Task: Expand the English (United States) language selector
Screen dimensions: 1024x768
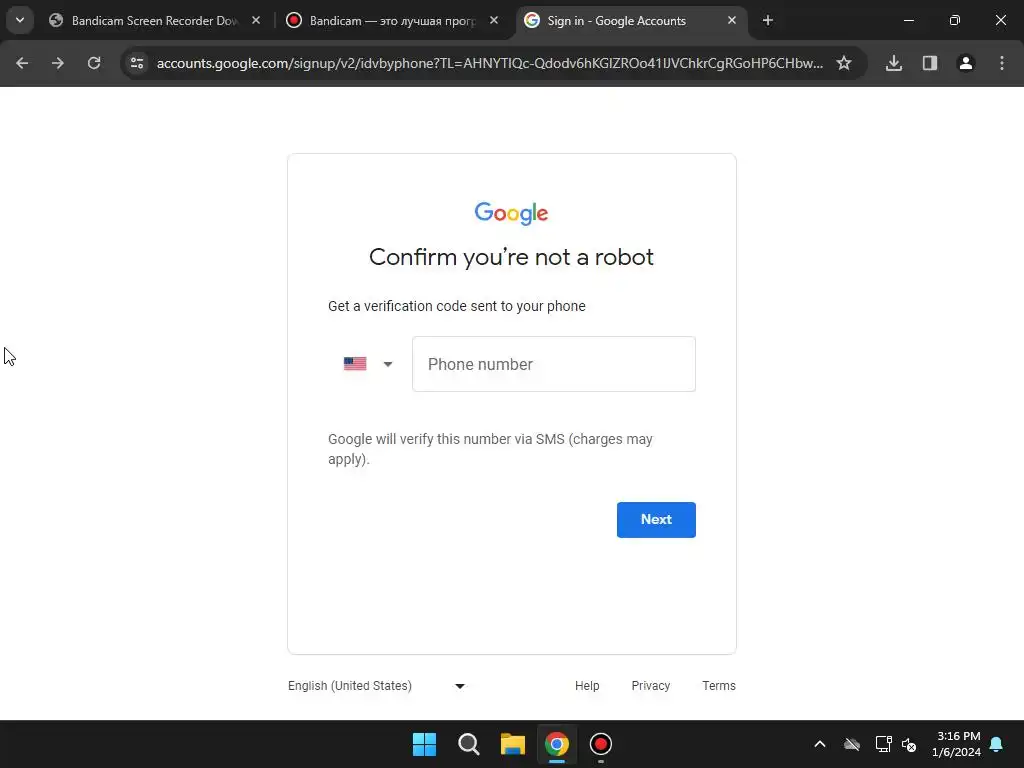Action: click(377, 686)
